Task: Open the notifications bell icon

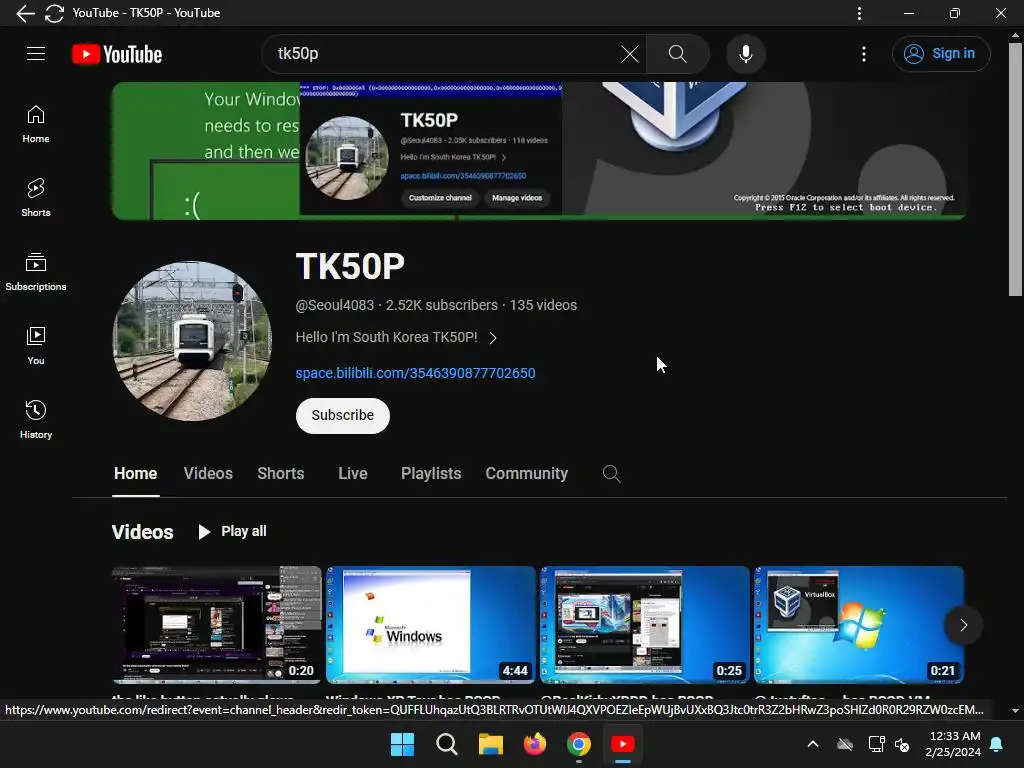Action: pyautogui.click(x=997, y=744)
